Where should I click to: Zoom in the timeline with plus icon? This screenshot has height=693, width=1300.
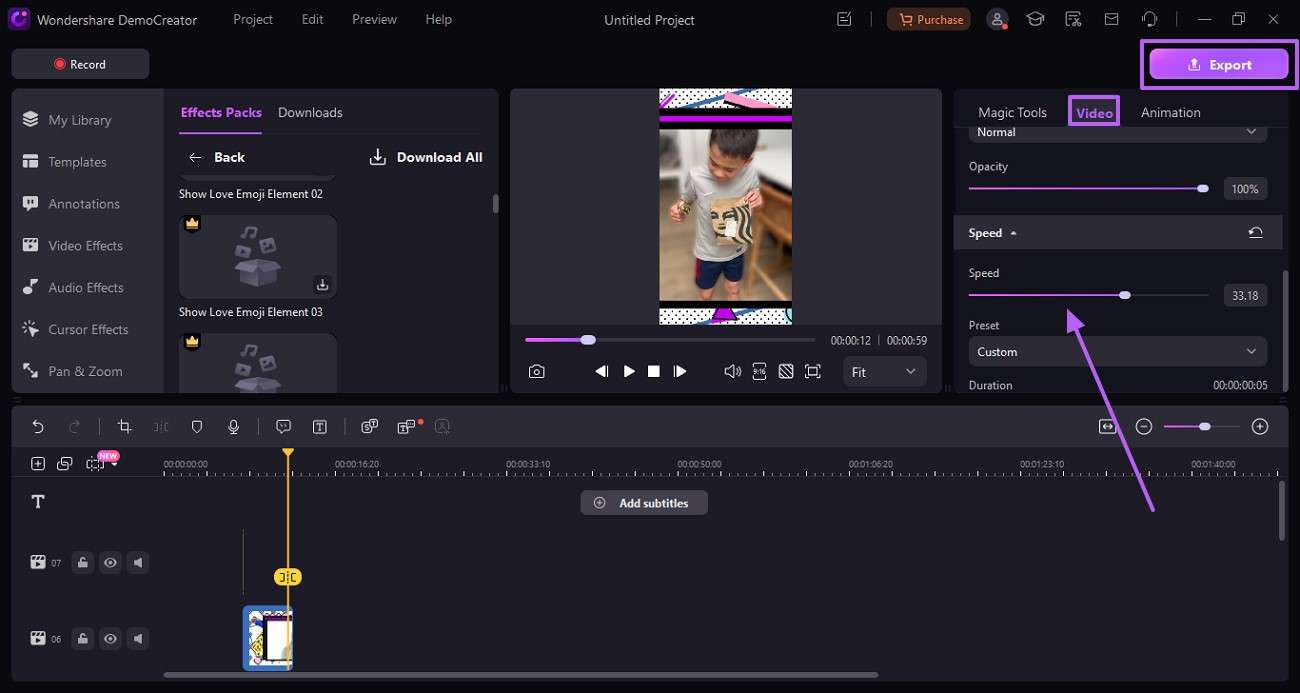[1260, 426]
